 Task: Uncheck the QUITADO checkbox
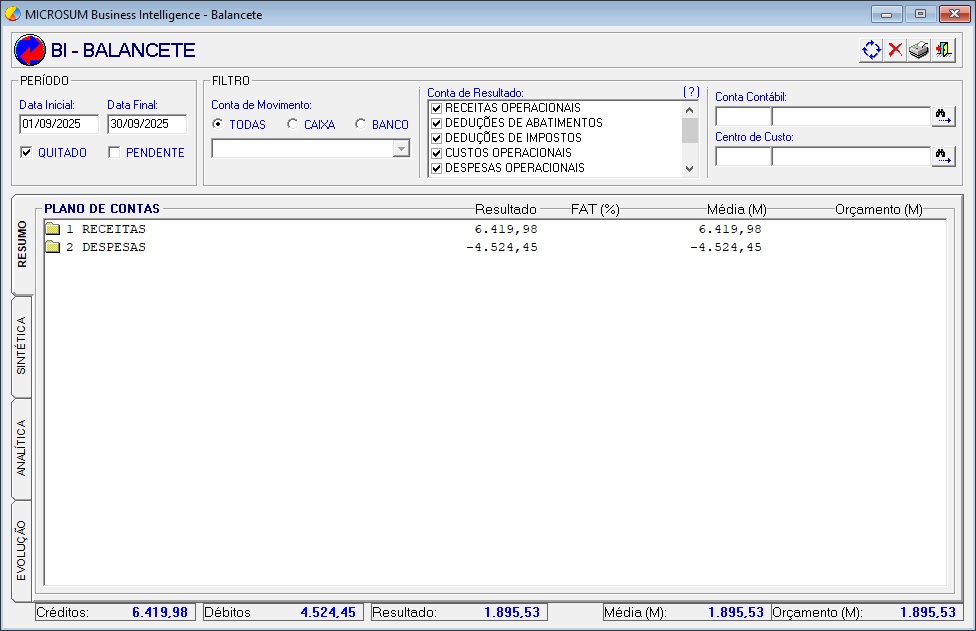coord(27,153)
